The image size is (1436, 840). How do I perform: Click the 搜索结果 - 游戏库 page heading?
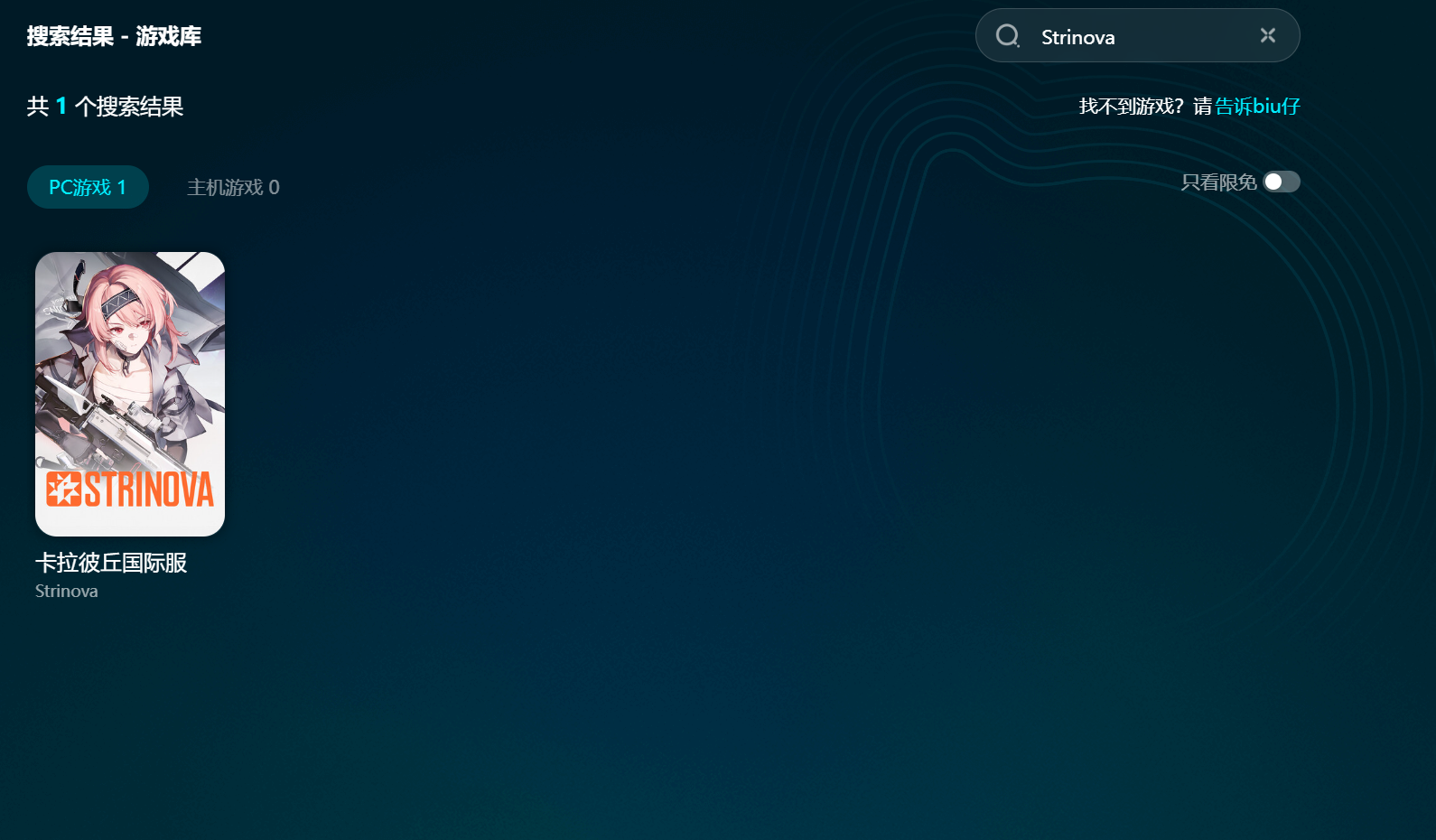point(114,36)
